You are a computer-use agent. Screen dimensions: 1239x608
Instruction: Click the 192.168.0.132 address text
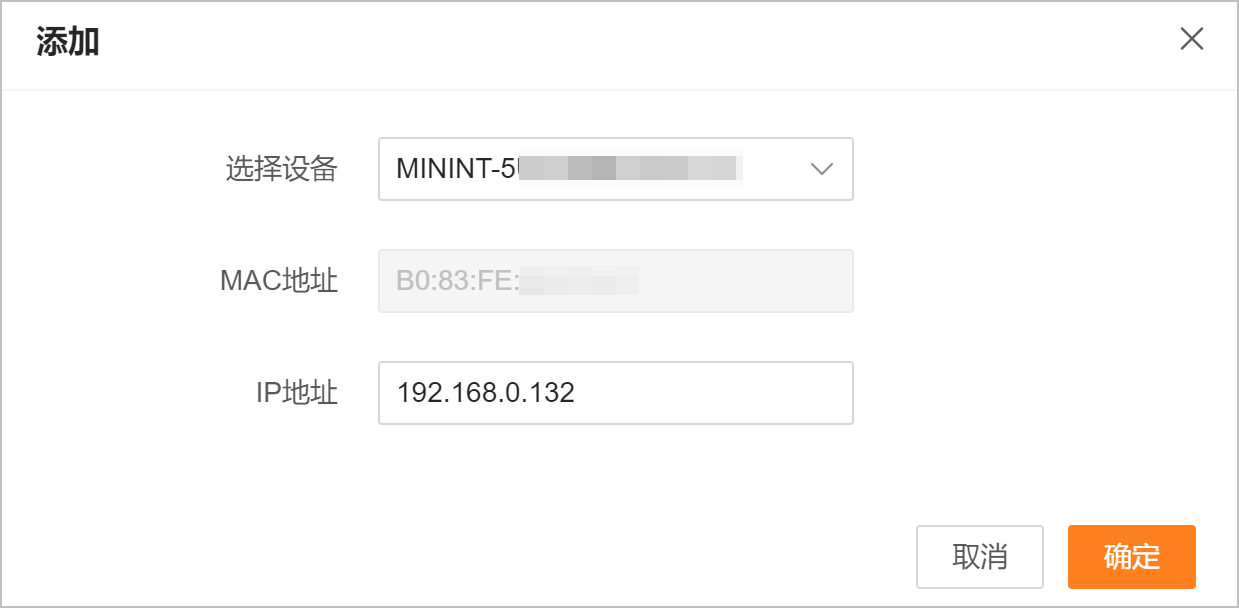[x=486, y=393]
